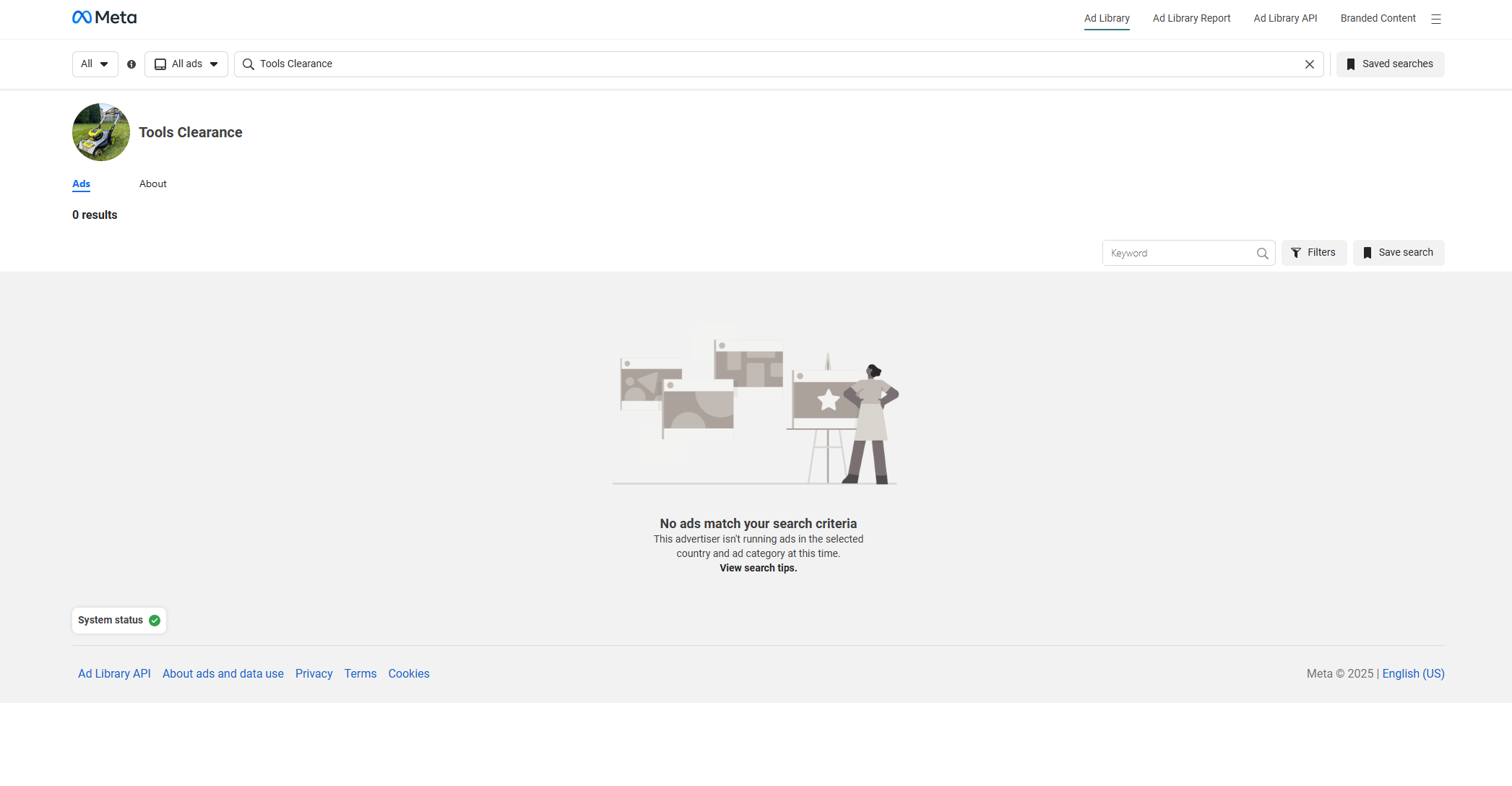Click the Tools Clearance profile picture
The width and height of the screenshot is (1512, 786).
[x=101, y=132]
